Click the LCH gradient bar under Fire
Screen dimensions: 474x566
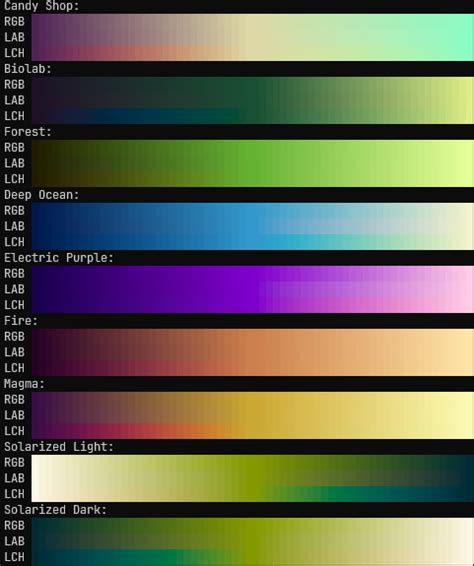[x=253, y=368]
